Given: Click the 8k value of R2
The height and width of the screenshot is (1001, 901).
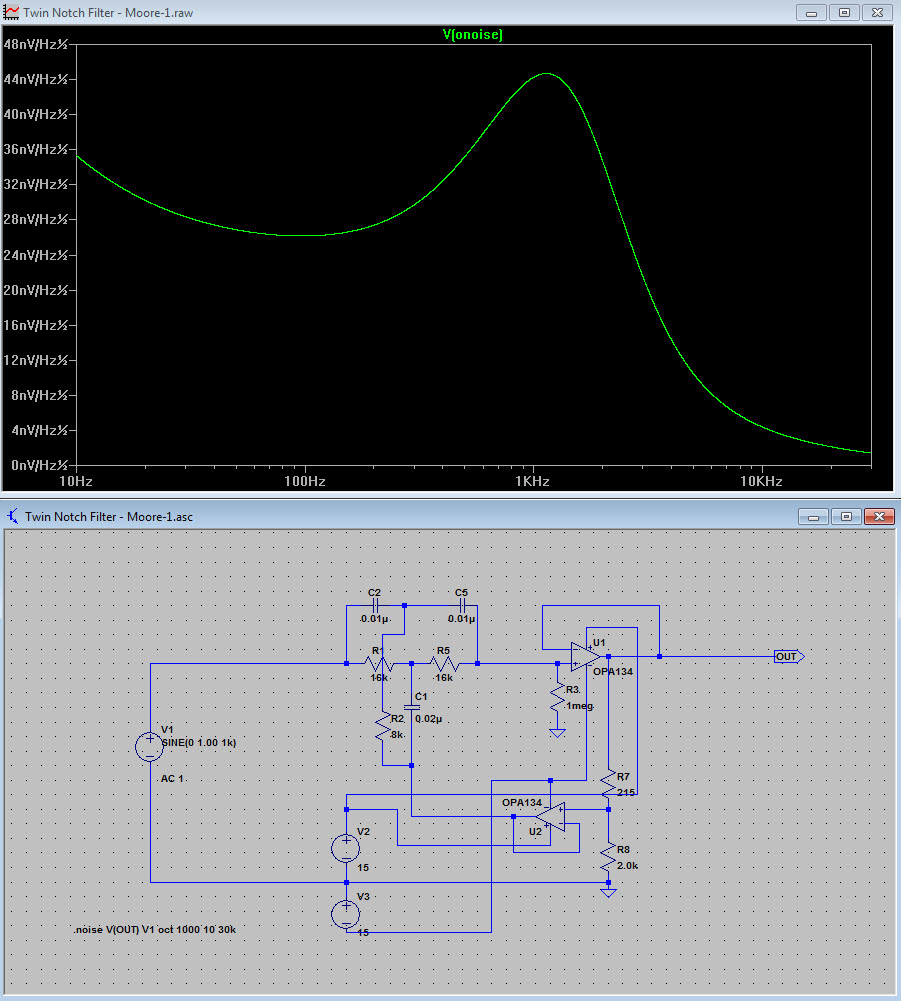Looking at the screenshot, I should point(397,735).
